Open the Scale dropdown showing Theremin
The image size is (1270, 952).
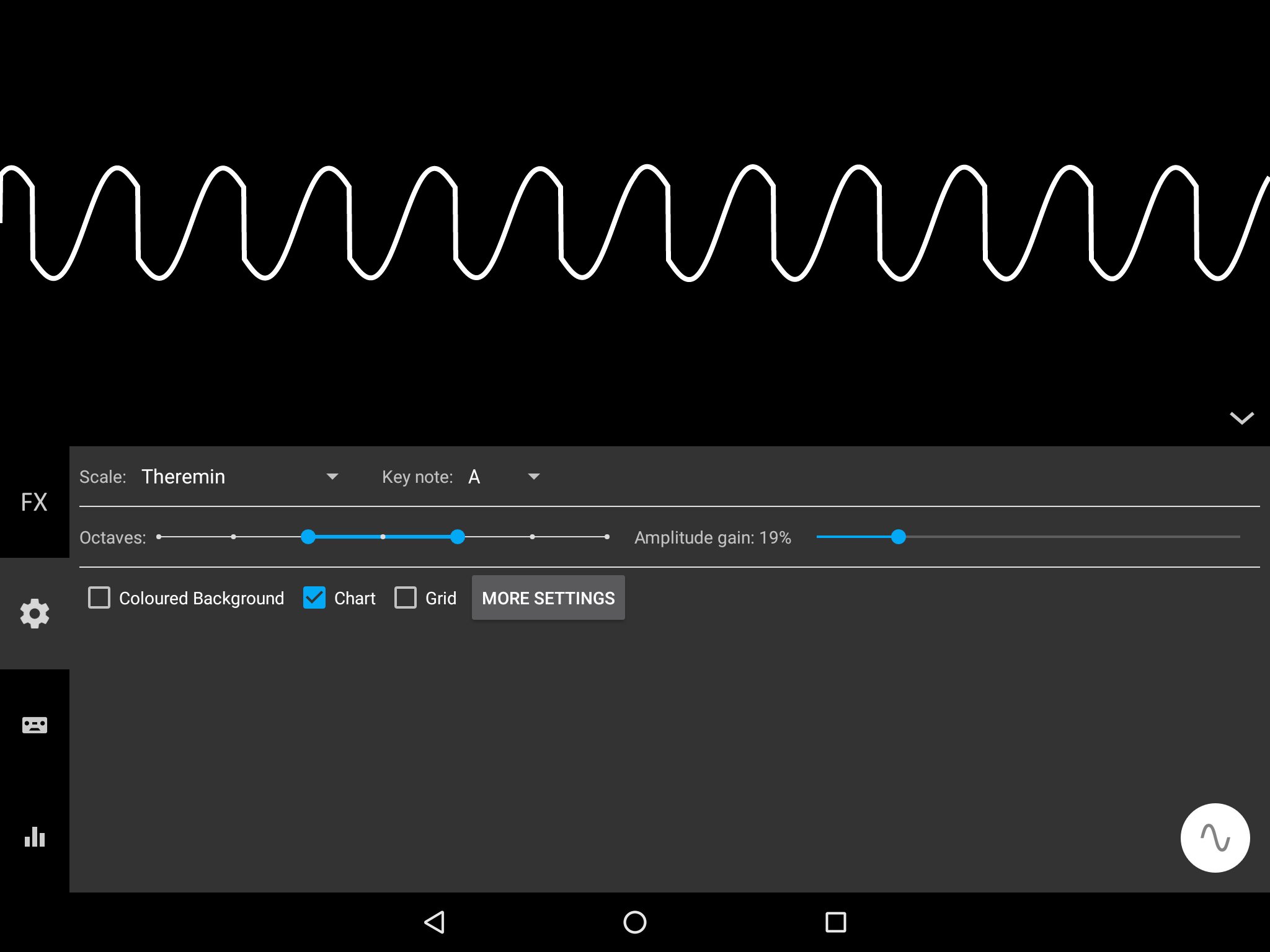tap(239, 477)
